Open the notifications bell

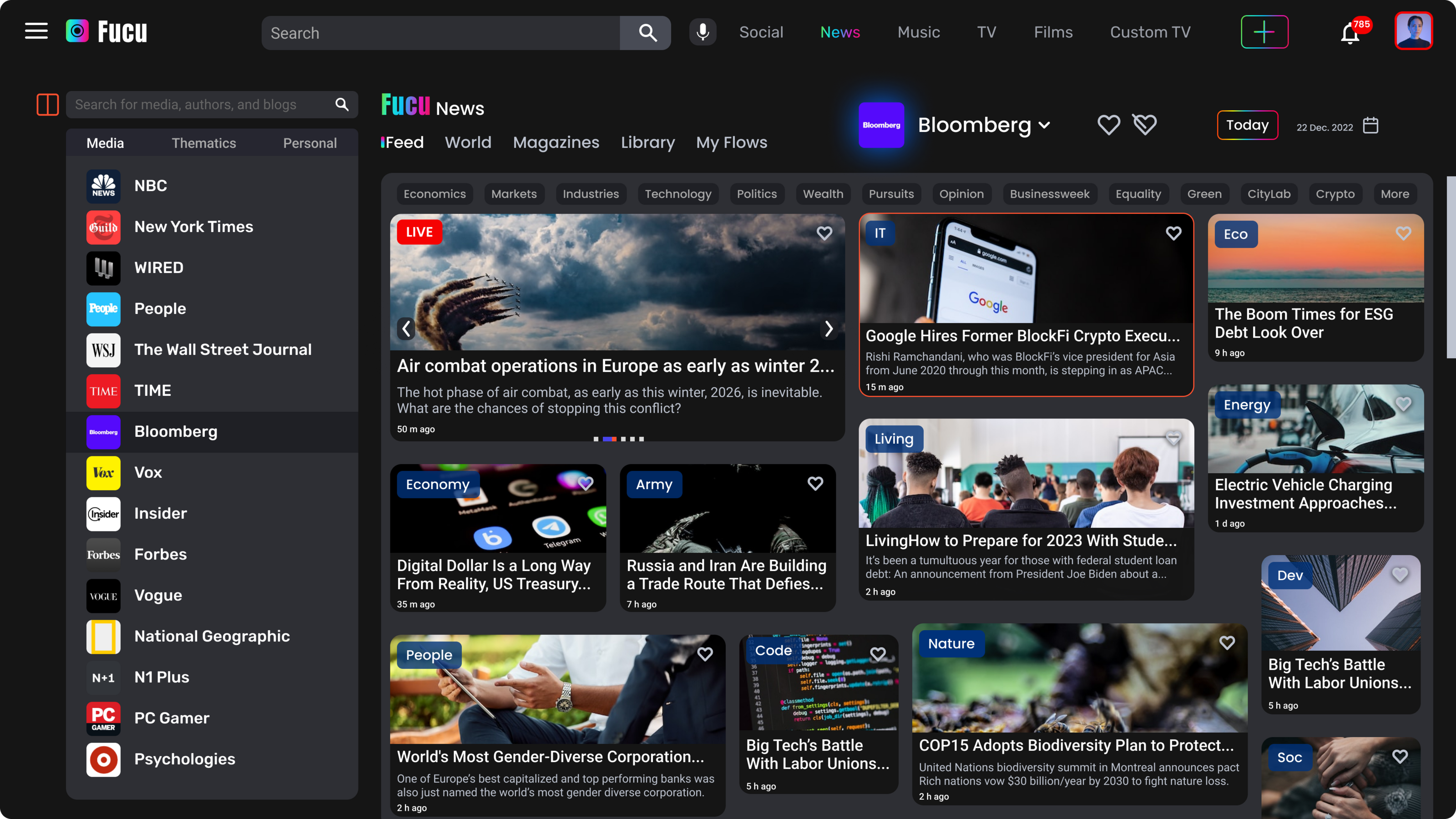pyautogui.click(x=1350, y=34)
